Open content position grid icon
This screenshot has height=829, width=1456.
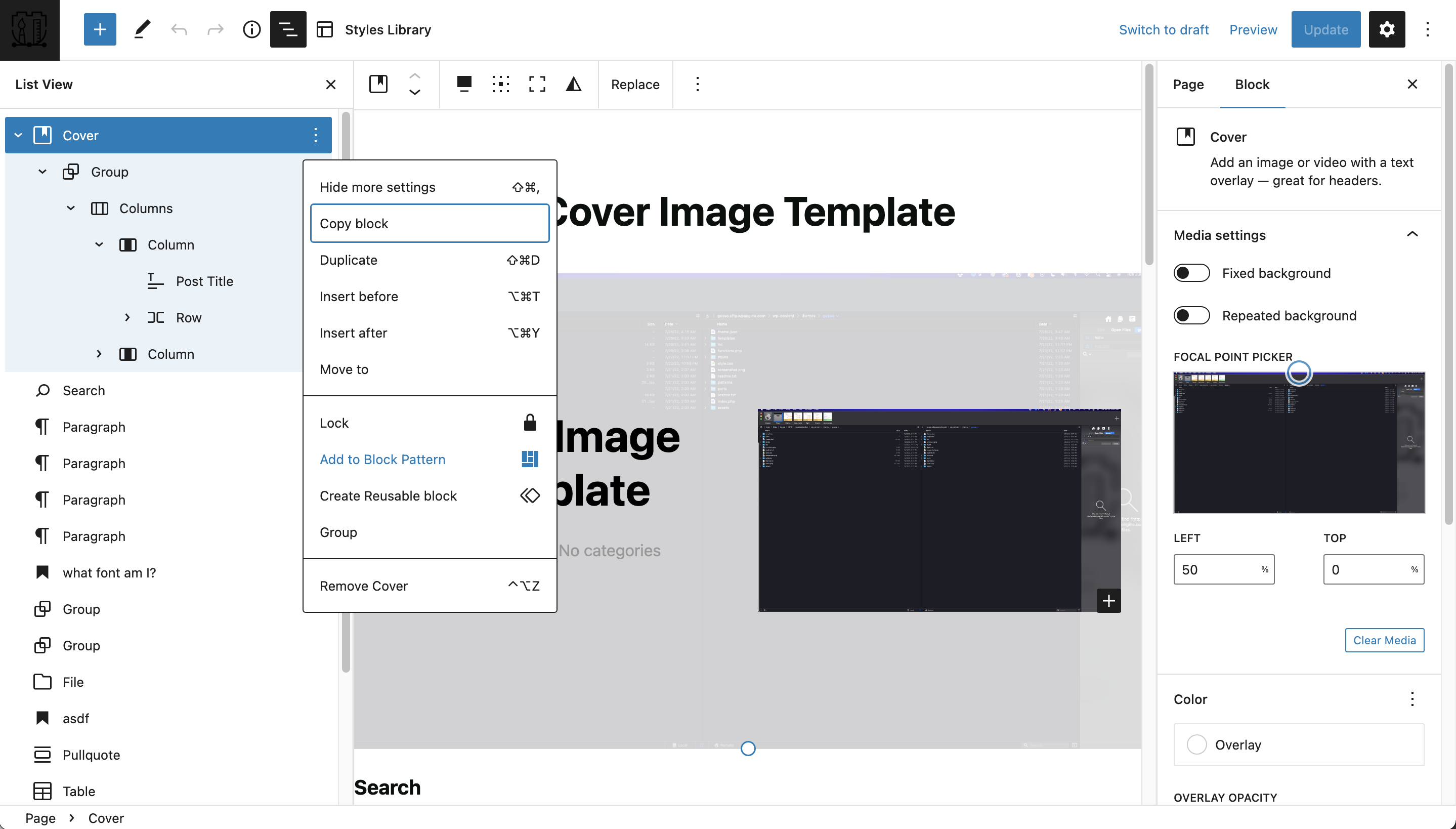click(501, 84)
